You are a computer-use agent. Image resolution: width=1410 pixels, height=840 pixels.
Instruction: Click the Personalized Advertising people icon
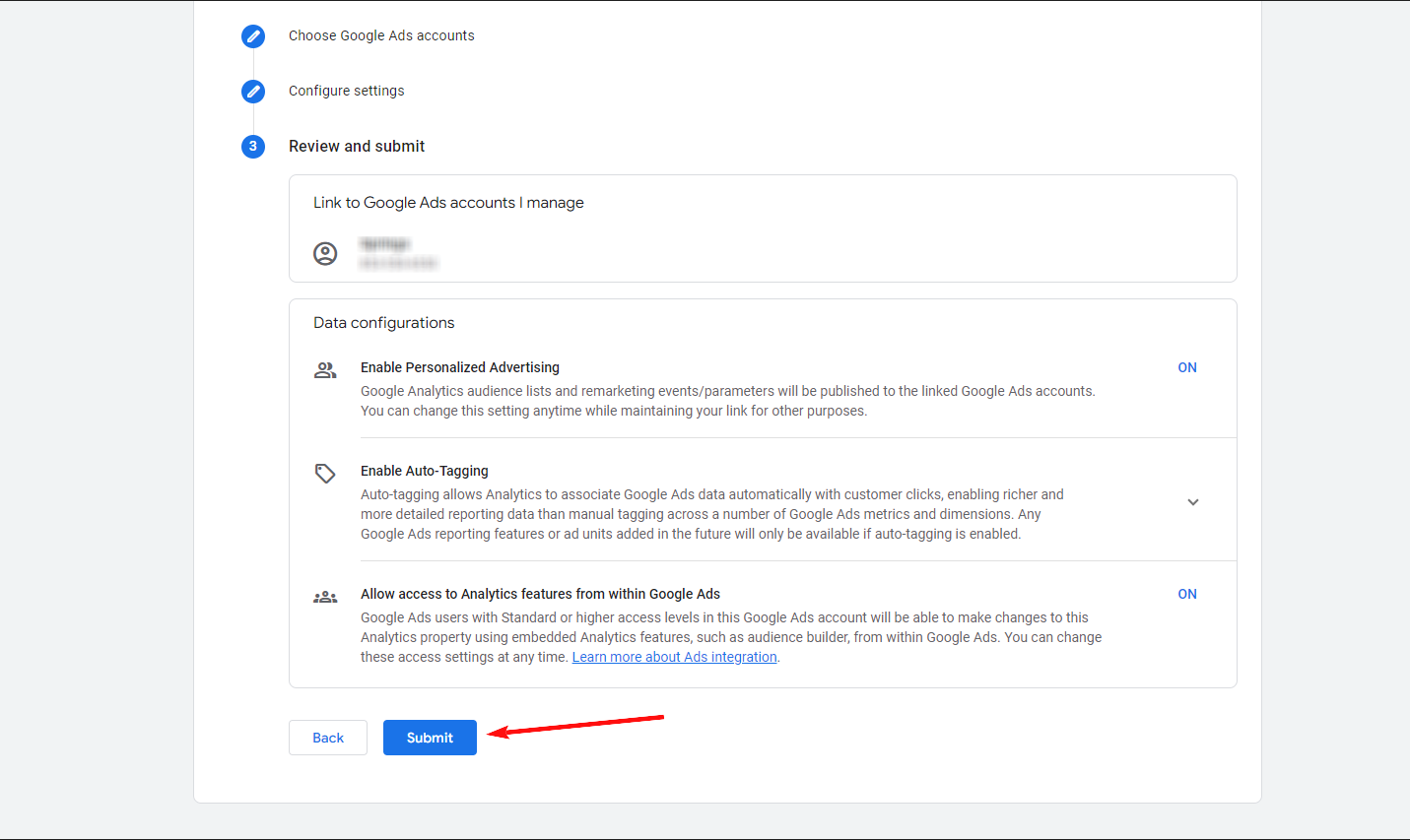(325, 370)
